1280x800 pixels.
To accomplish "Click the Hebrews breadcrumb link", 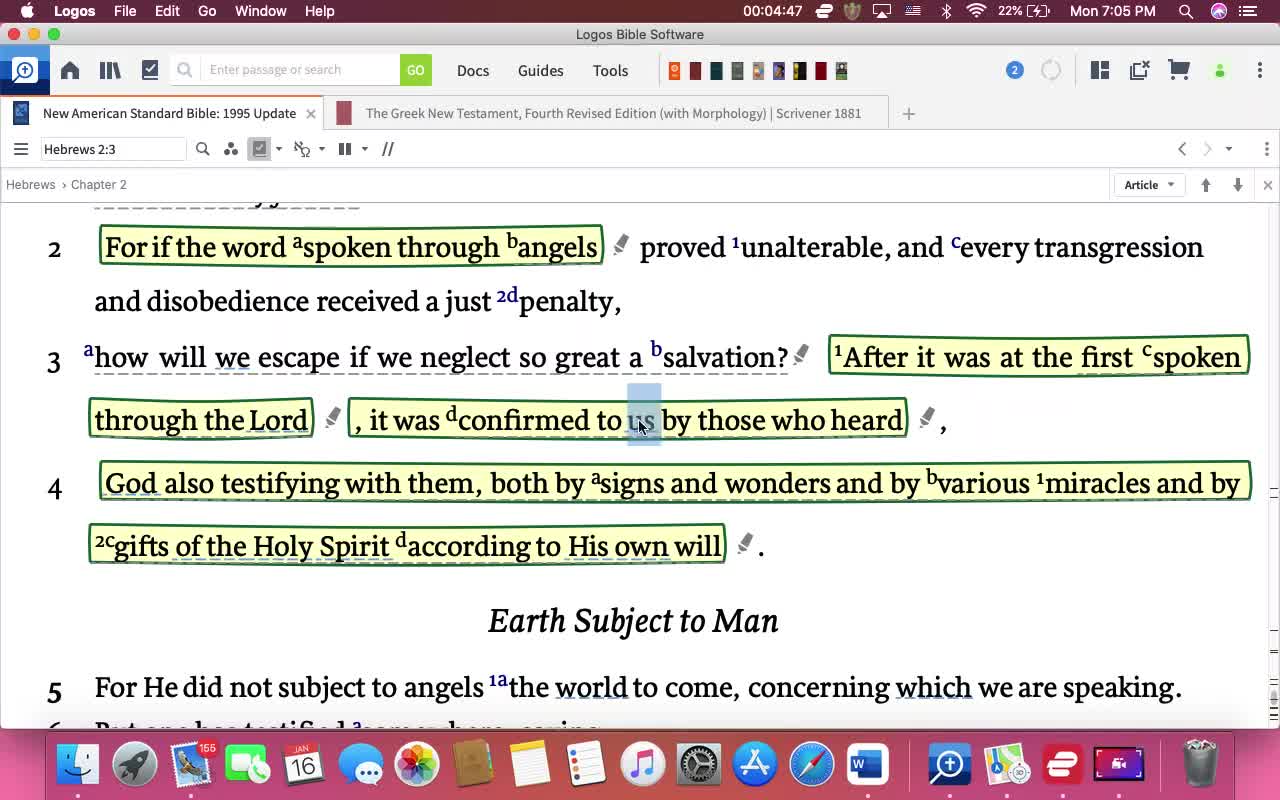I will pyautogui.click(x=31, y=185).
